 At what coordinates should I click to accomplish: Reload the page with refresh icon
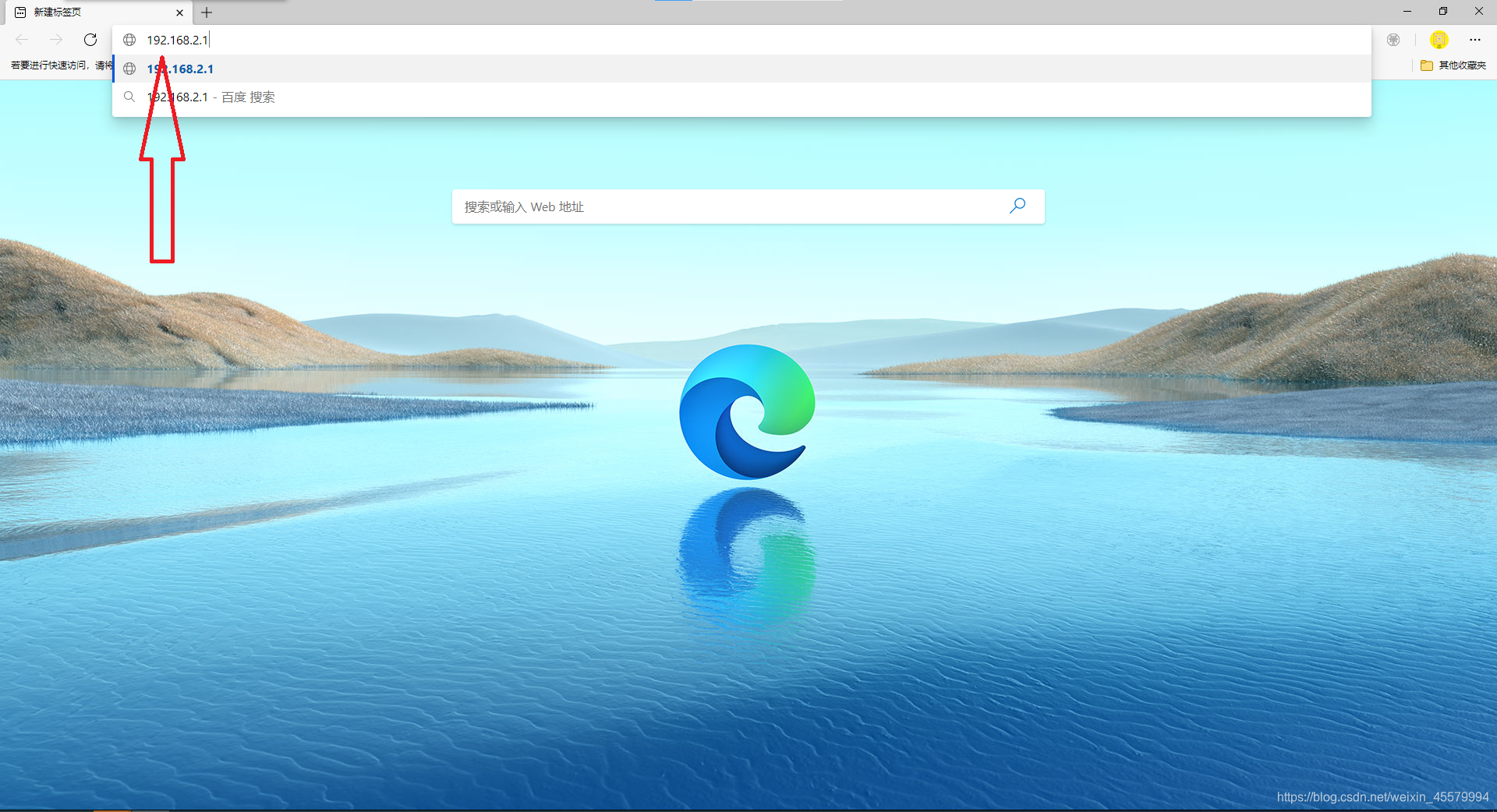[90, 40]
